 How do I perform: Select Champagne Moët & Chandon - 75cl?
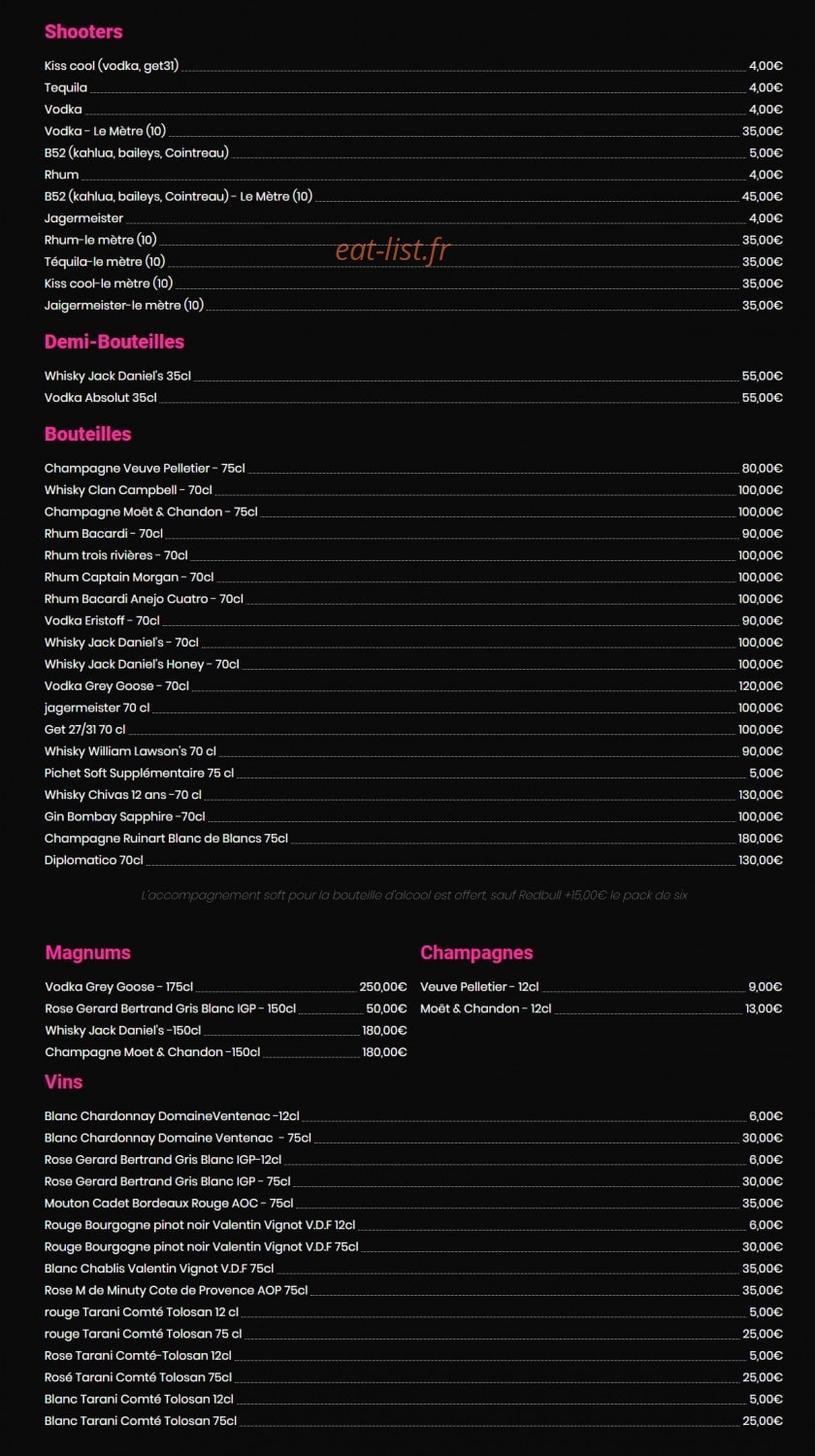pos(413,512)
